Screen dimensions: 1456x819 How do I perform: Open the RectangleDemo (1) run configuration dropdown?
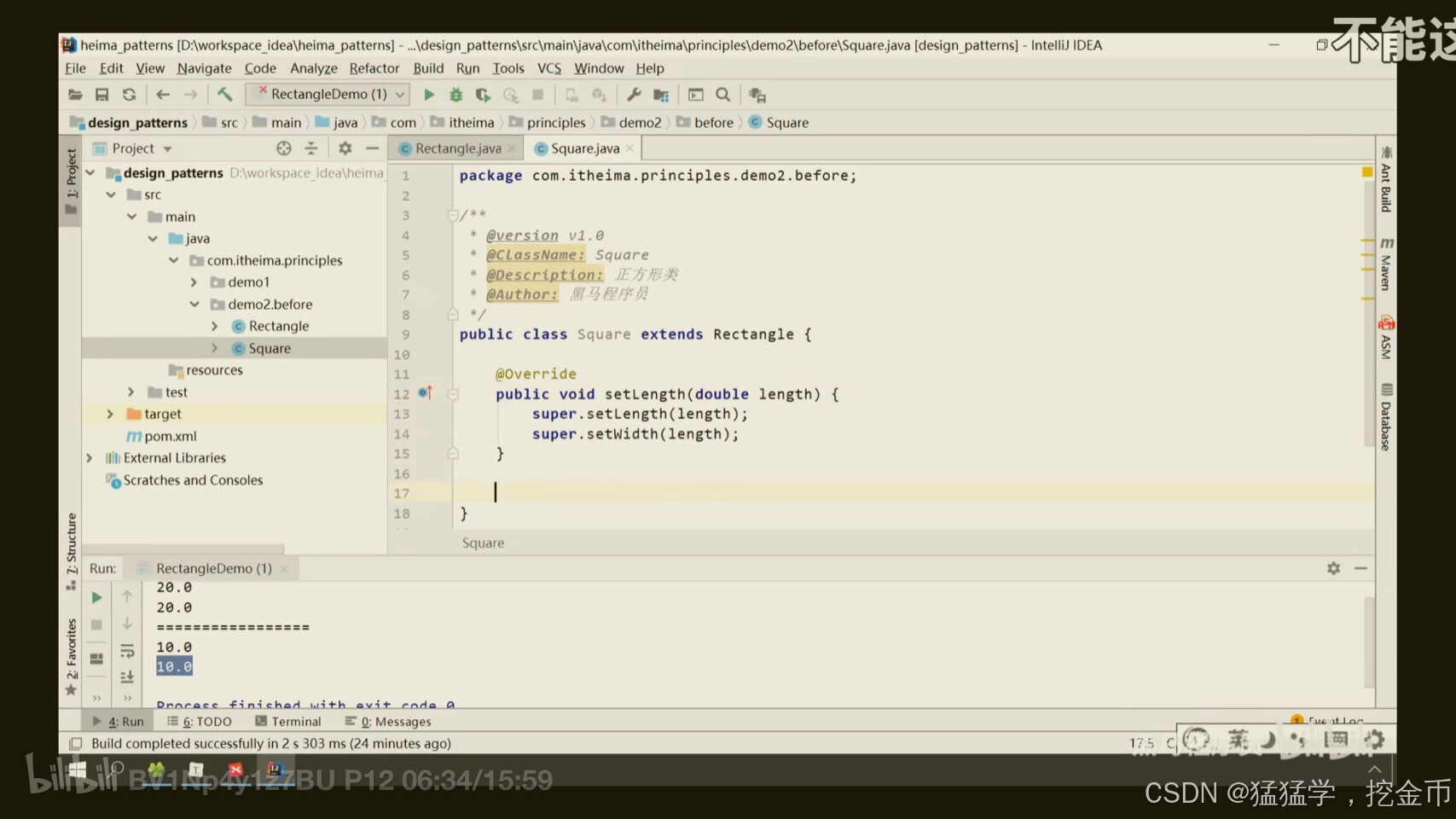pyautogui.click(x=328, y=94)
